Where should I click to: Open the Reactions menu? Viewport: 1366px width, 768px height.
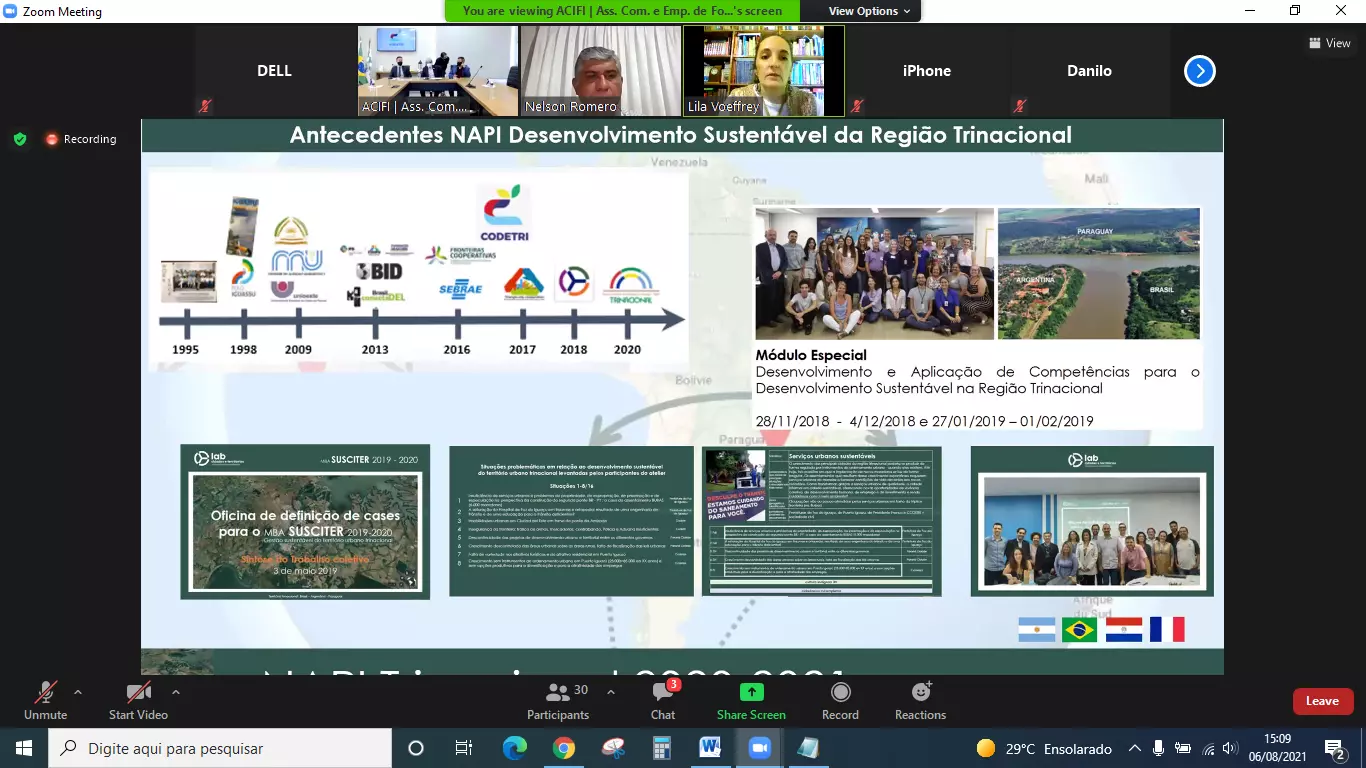(x=920, y=700)
